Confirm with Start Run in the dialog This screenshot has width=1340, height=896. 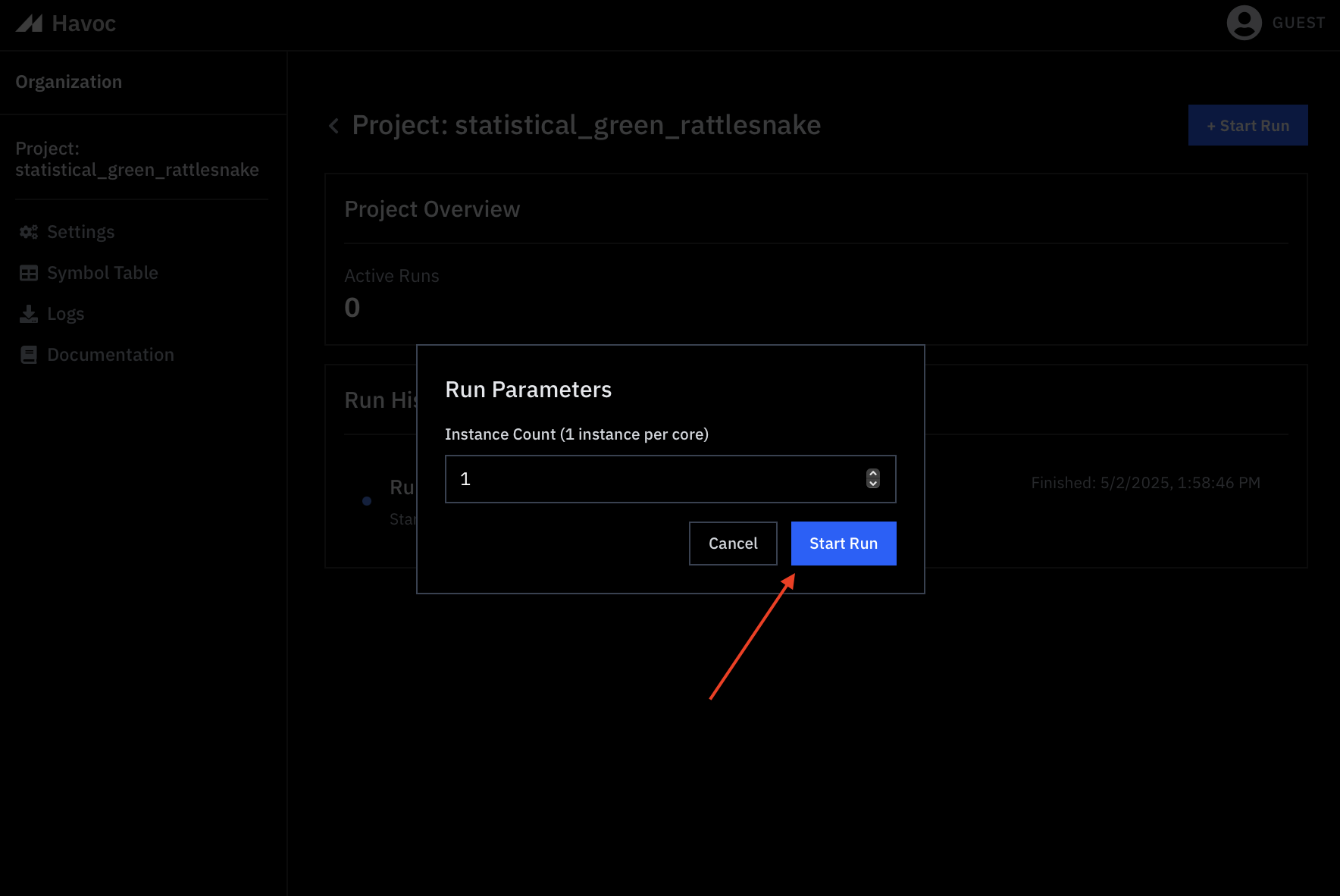[844, 544]
